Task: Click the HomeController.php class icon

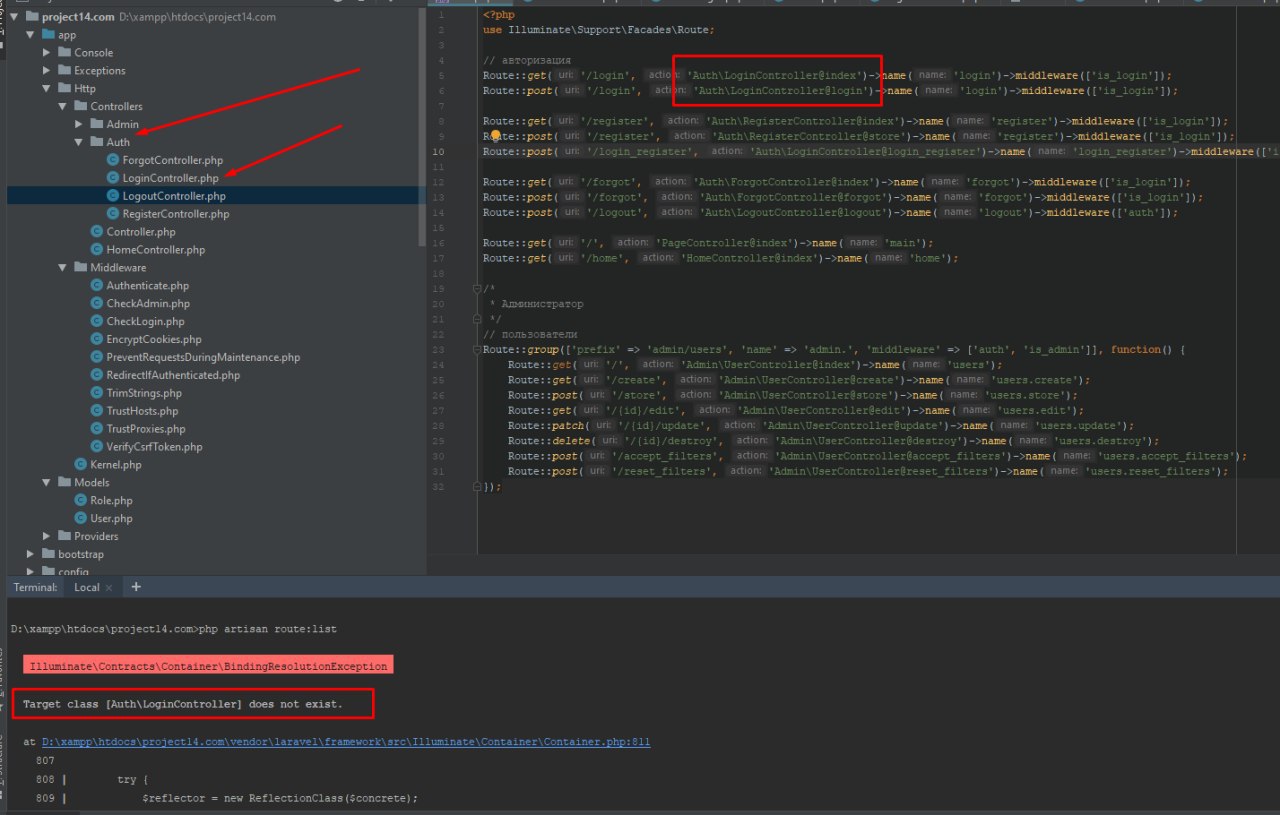Action: tap(97, 250)
